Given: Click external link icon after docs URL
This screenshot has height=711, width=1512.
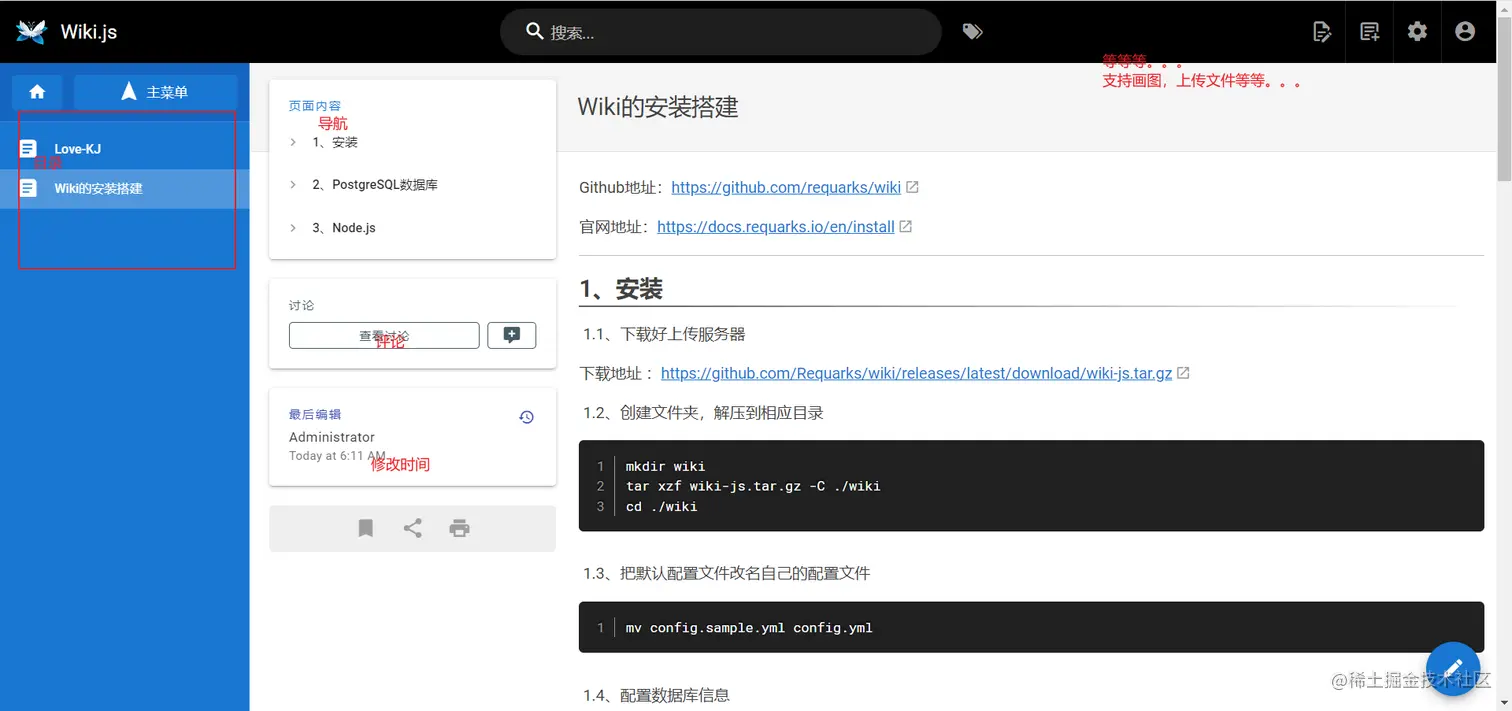Looking at the screenshot, I should (906, 227).
